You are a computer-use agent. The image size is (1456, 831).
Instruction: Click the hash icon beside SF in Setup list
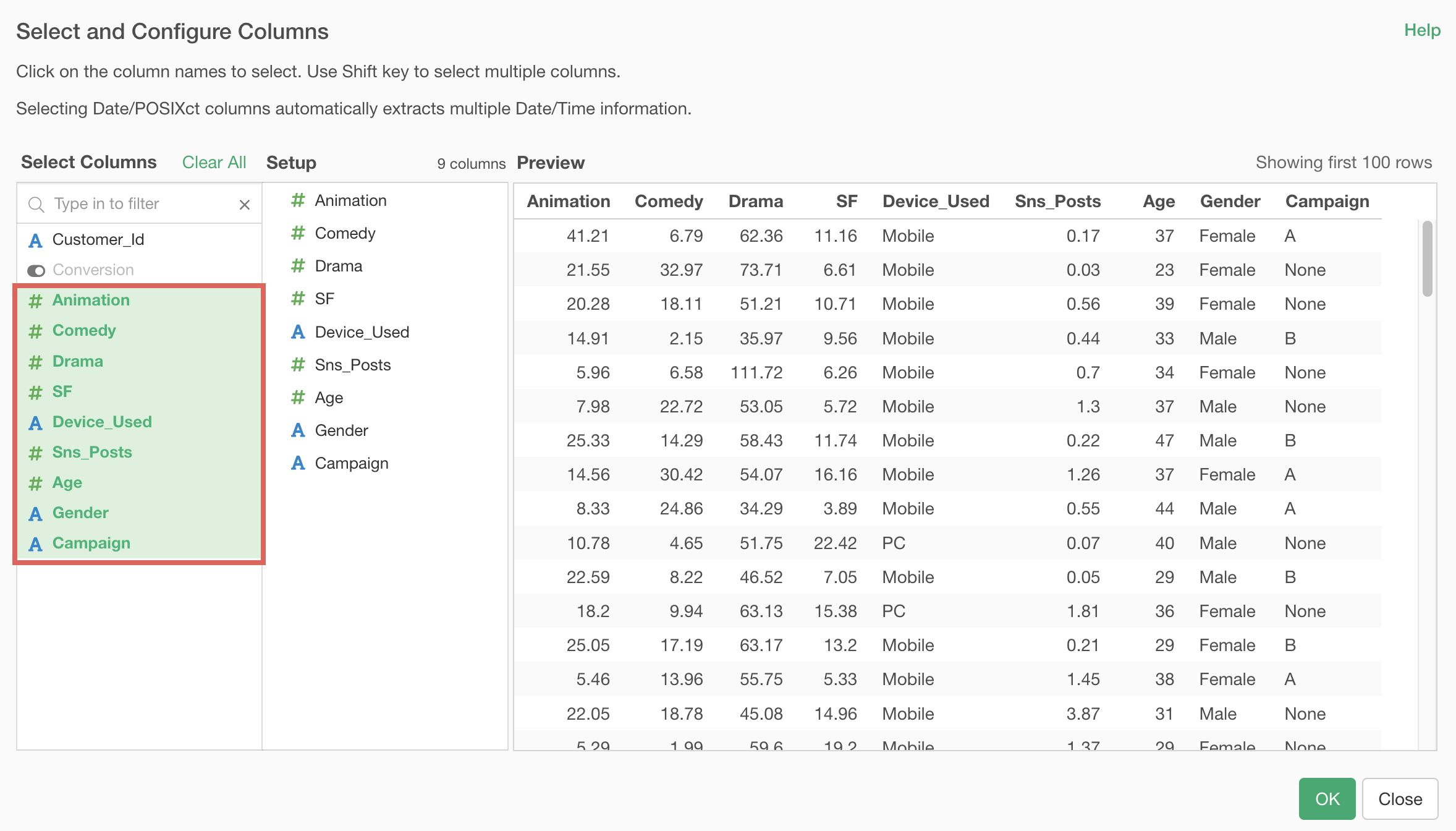(x=298, y=299)
